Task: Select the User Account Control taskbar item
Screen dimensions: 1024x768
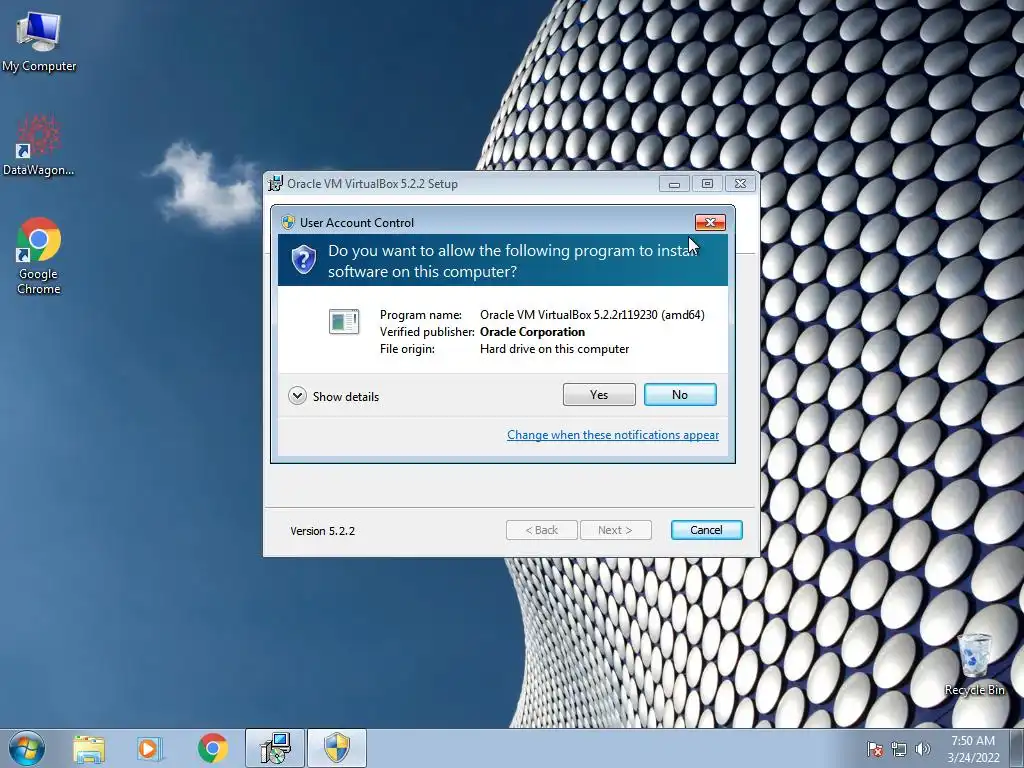Action: coord(337,748)
